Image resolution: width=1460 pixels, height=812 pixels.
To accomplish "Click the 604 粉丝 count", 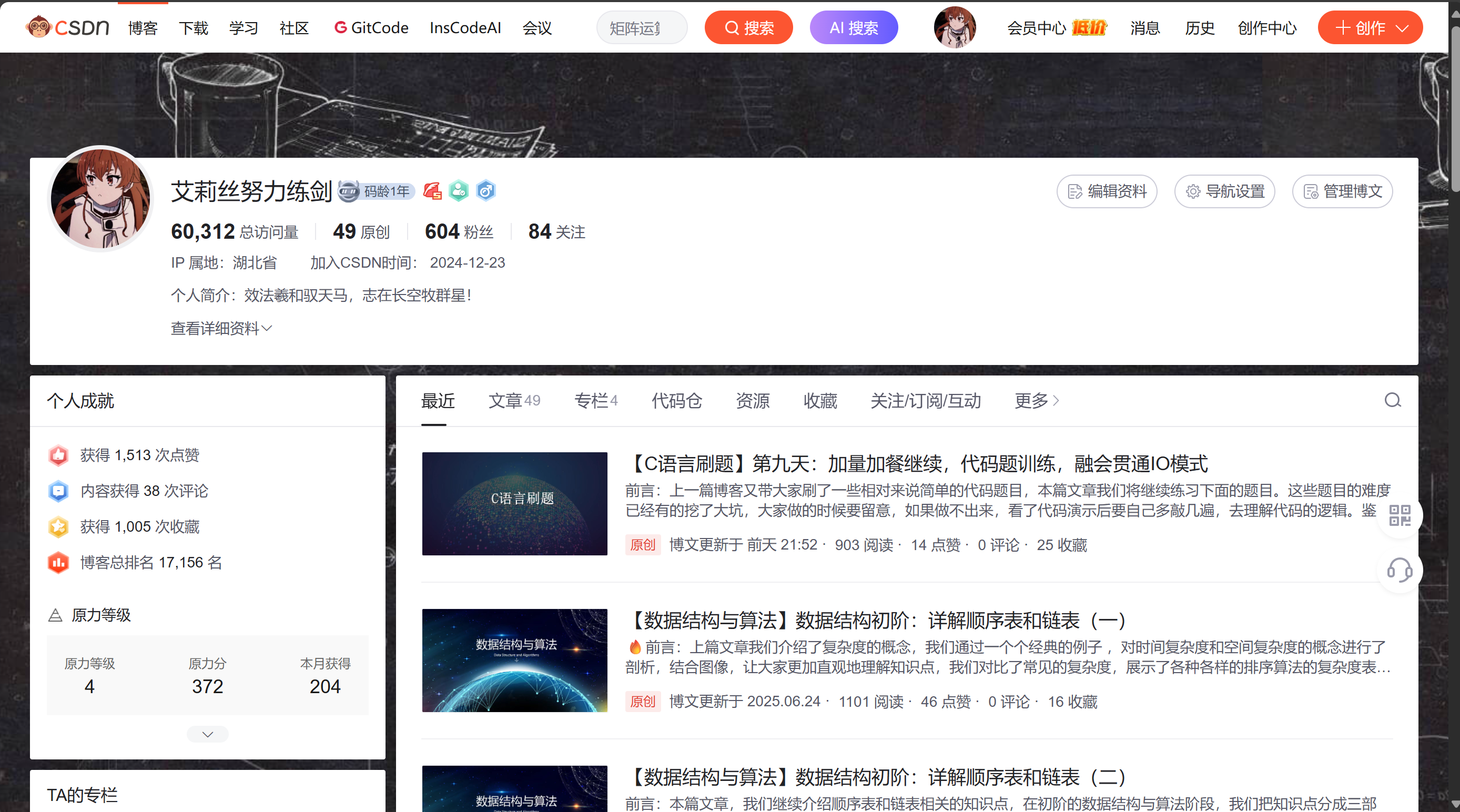I will pyautogui.click(x=459, y=231).
